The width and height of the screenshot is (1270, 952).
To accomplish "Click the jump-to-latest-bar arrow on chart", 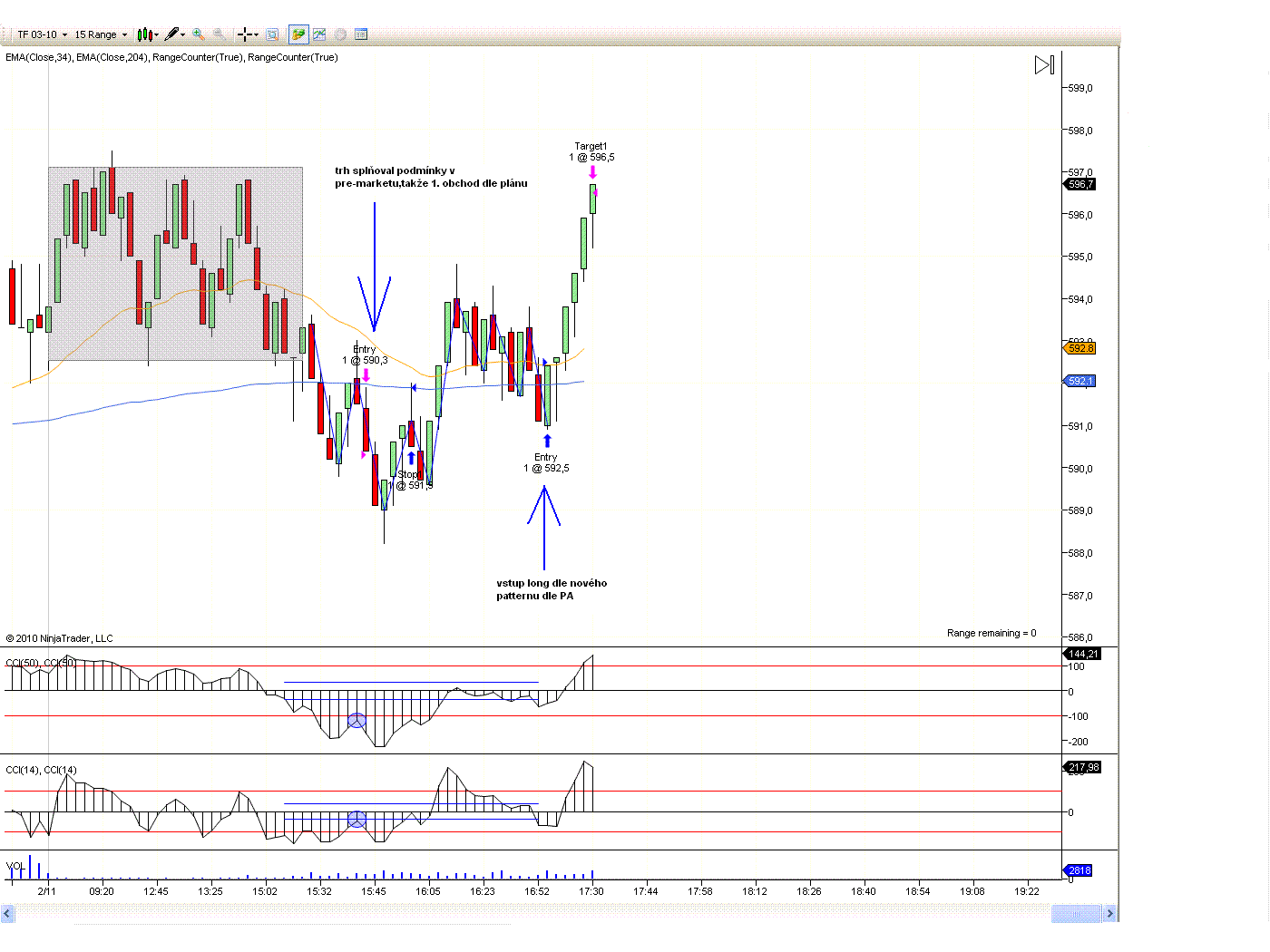I will tap(1044, 65).
